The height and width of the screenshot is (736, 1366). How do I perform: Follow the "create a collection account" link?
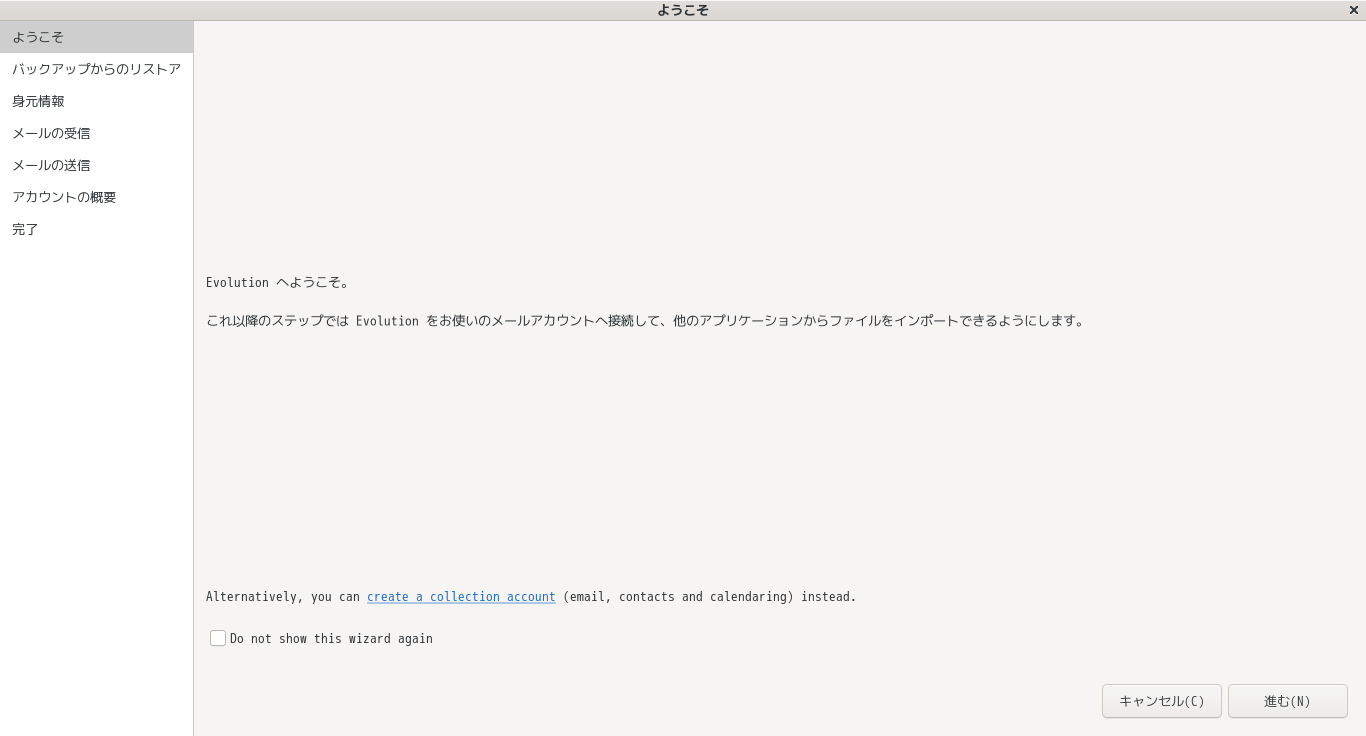[x=461, y=597]
